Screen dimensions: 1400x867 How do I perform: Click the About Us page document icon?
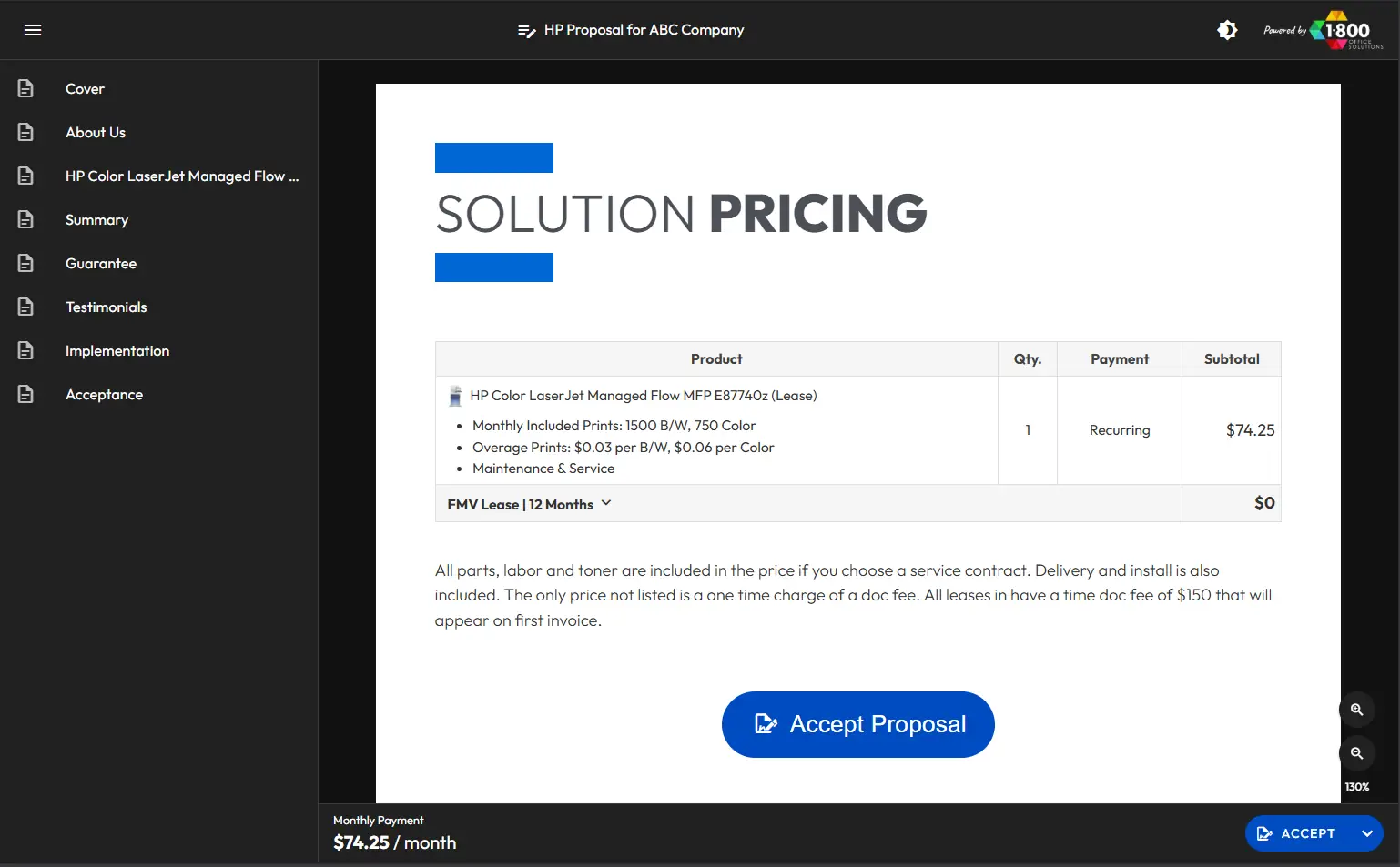point(25,132)
